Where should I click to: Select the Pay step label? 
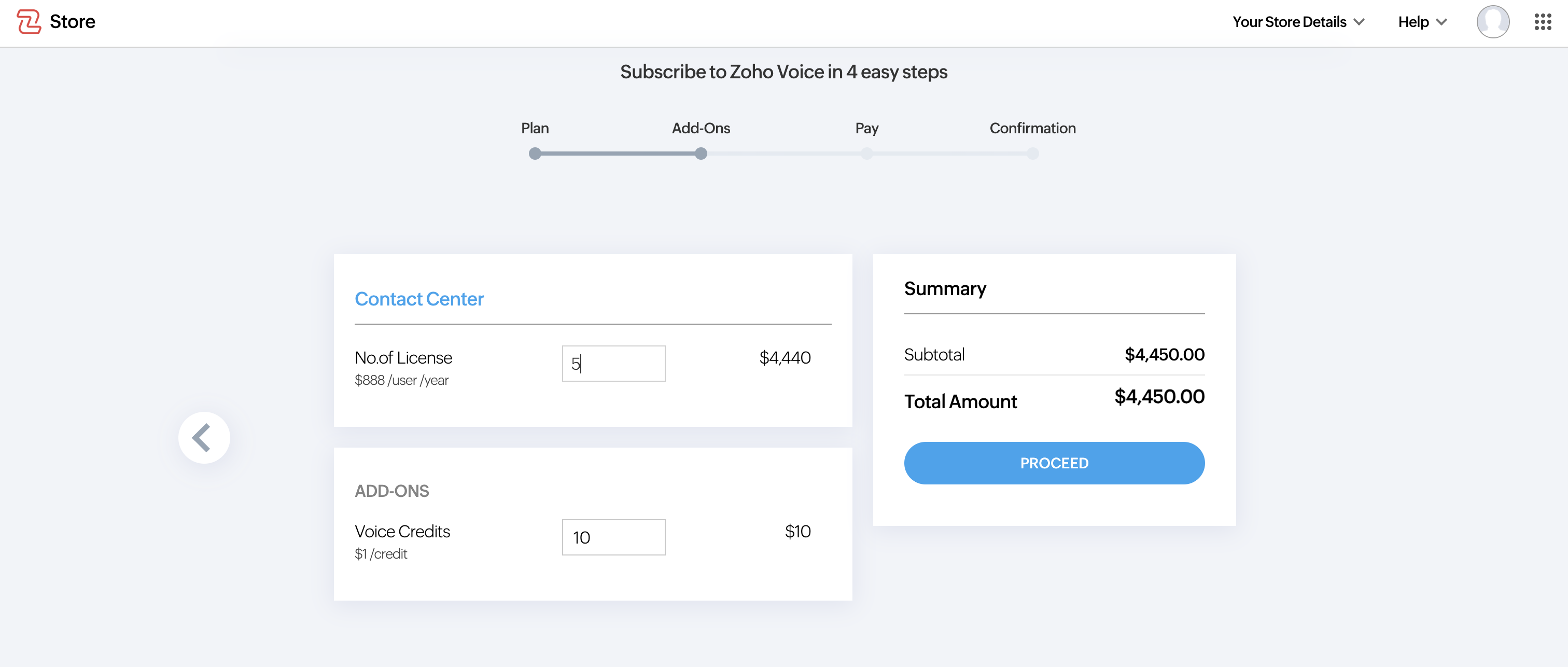(867, 128)
